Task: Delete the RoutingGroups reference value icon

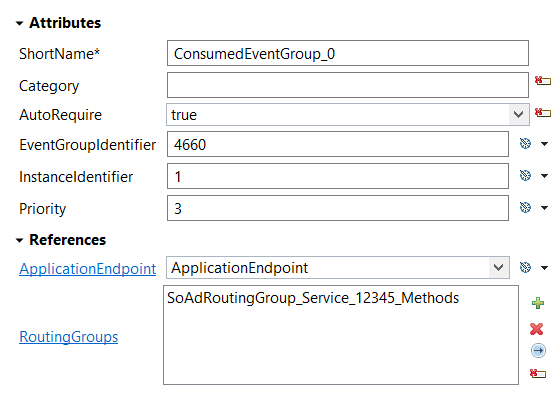Action: (538, 374)
